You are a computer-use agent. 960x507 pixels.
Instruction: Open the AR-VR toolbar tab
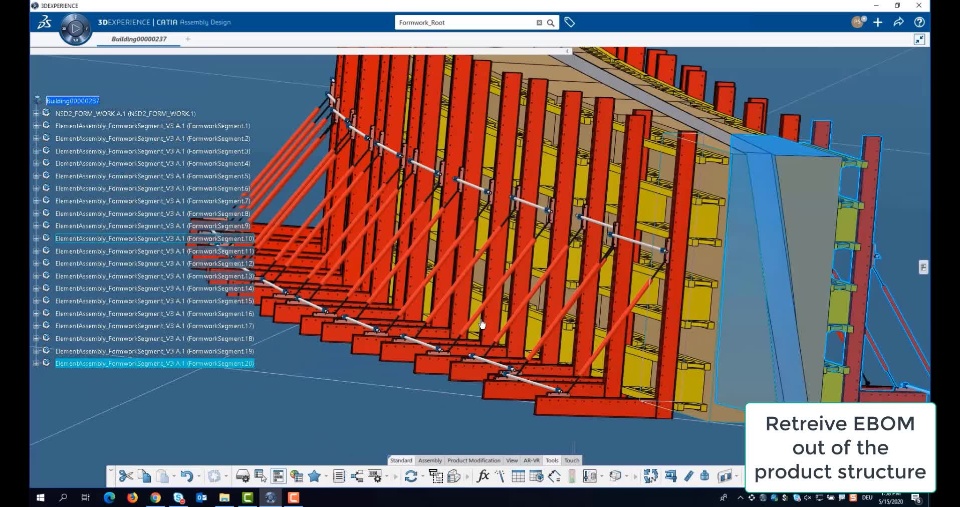tap(531, 460)
